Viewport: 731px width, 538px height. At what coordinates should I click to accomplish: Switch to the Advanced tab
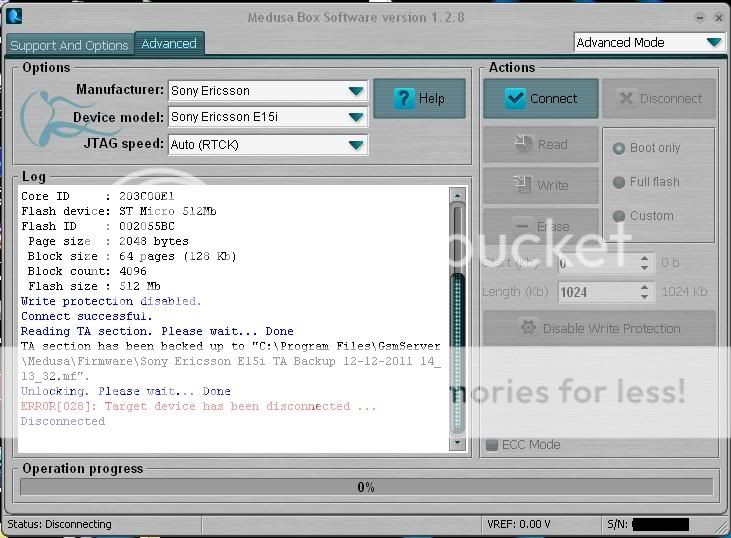[169, 43]
